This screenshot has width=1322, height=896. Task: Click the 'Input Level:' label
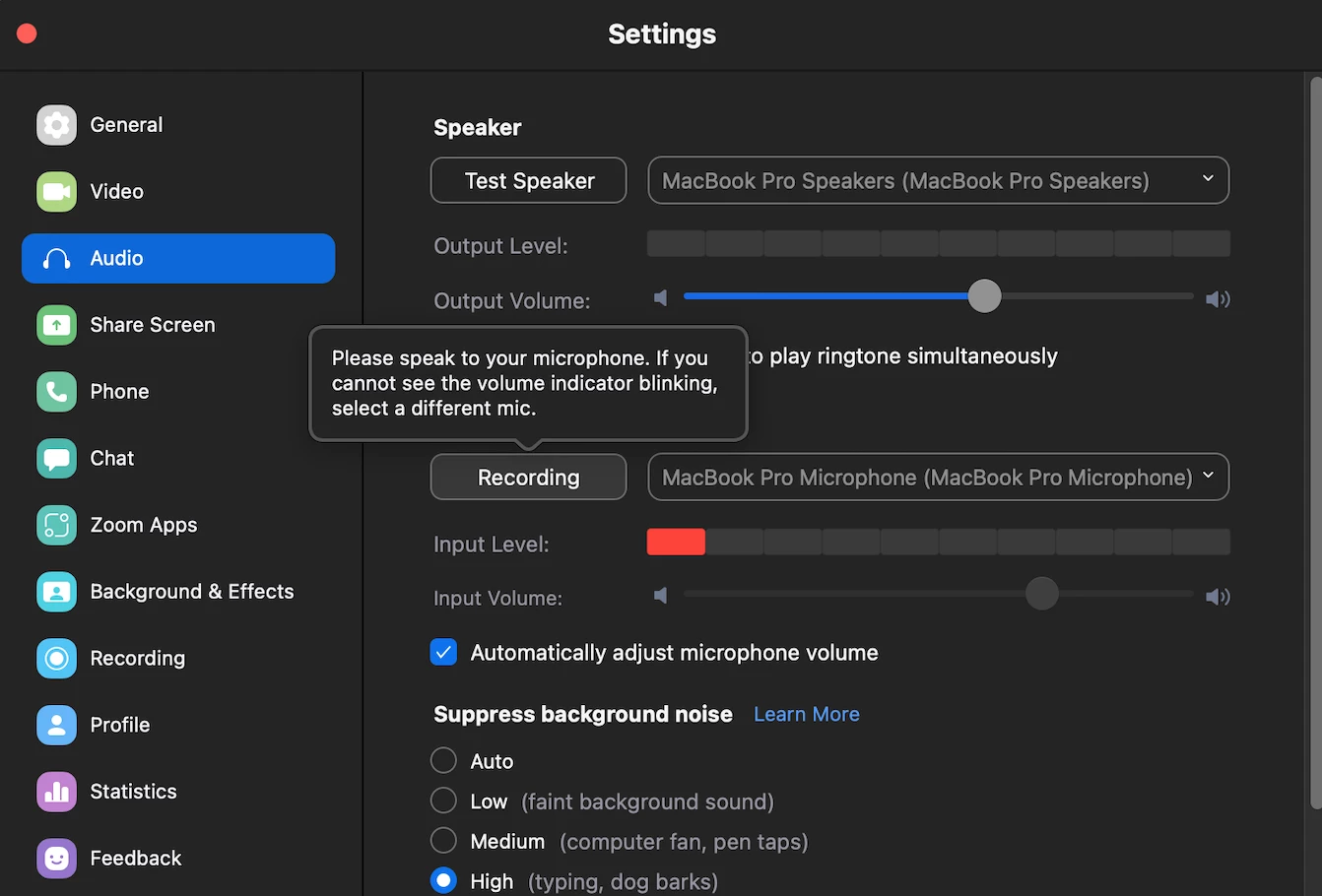(x=492, y=544)
